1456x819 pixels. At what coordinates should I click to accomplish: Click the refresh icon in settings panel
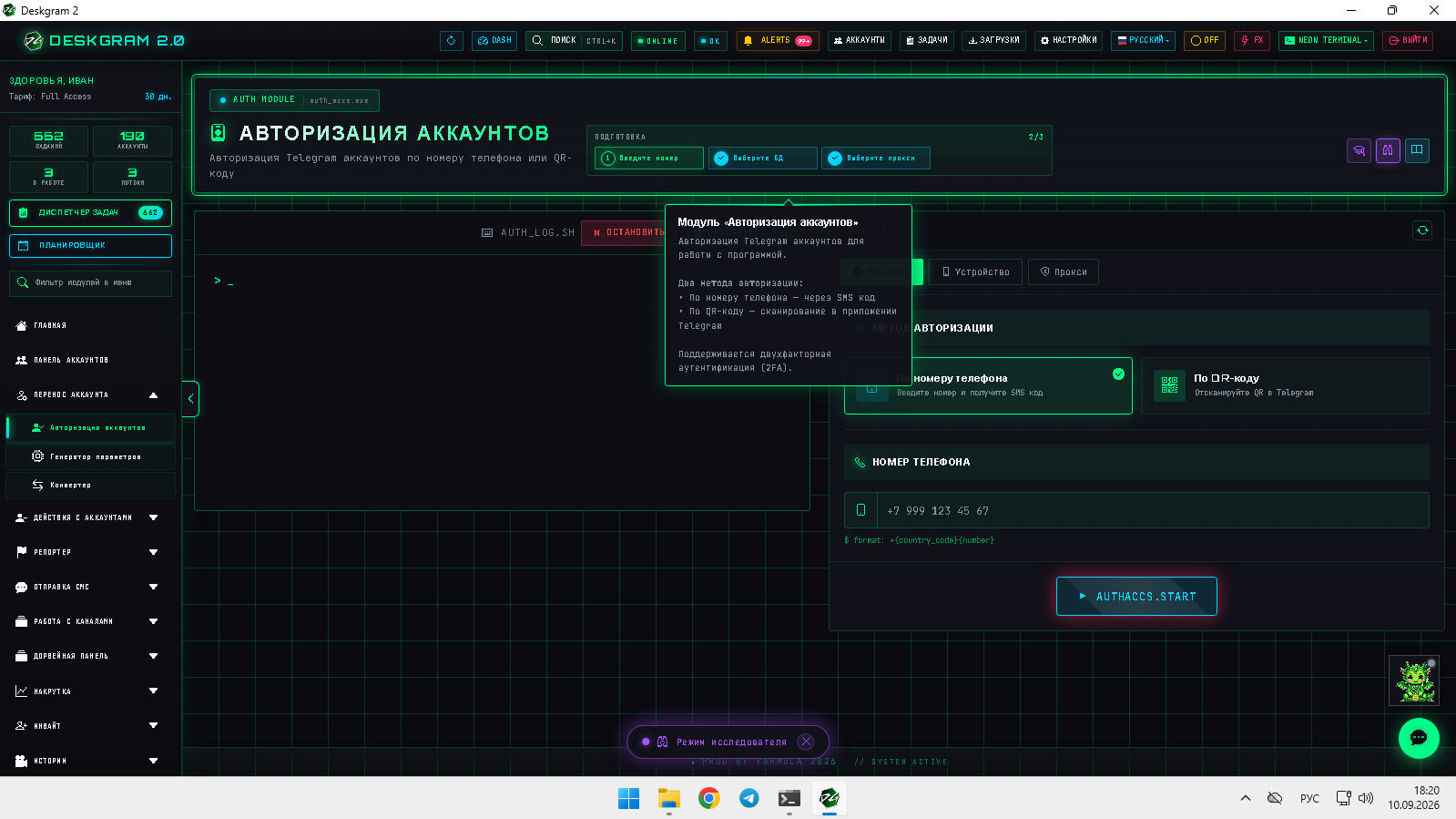pos(1422,230)
